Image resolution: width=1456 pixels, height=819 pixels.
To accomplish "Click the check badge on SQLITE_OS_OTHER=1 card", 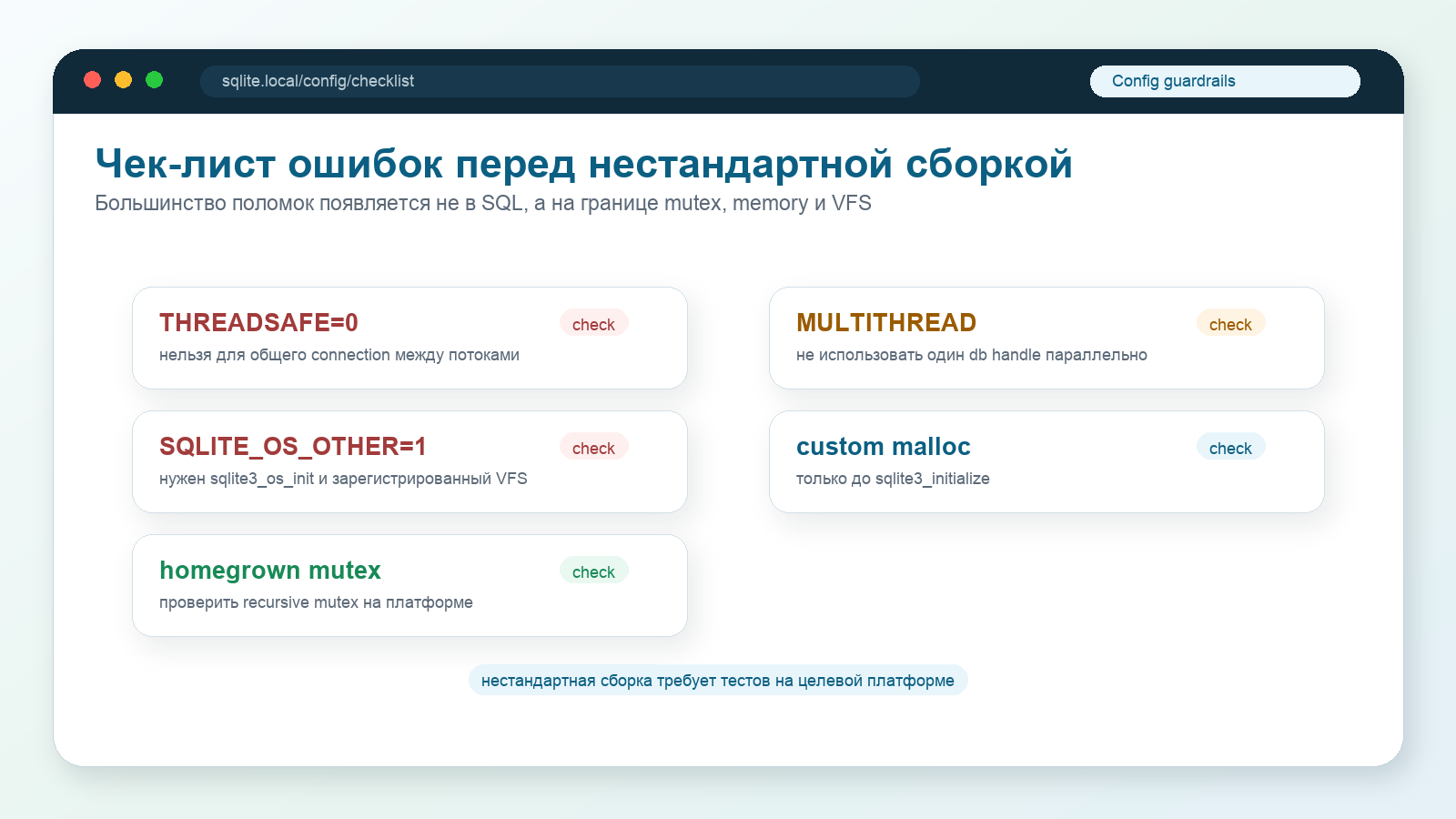I will click(x=593, y=448).
